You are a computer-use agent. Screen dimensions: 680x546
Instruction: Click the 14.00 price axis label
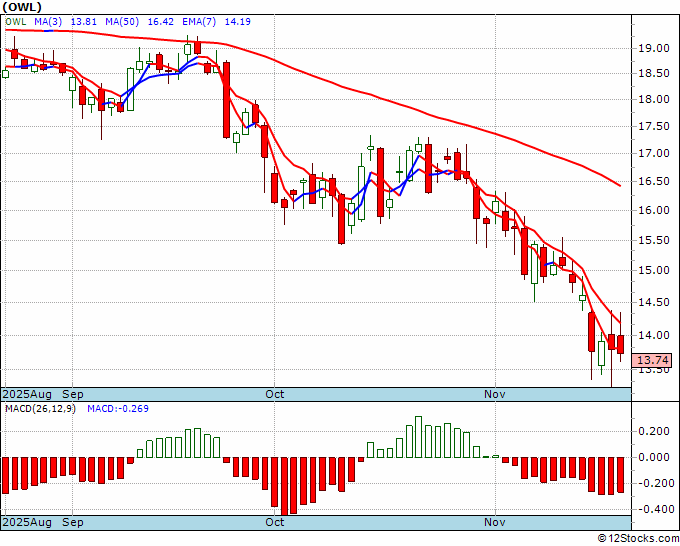(x=654, y=335)
